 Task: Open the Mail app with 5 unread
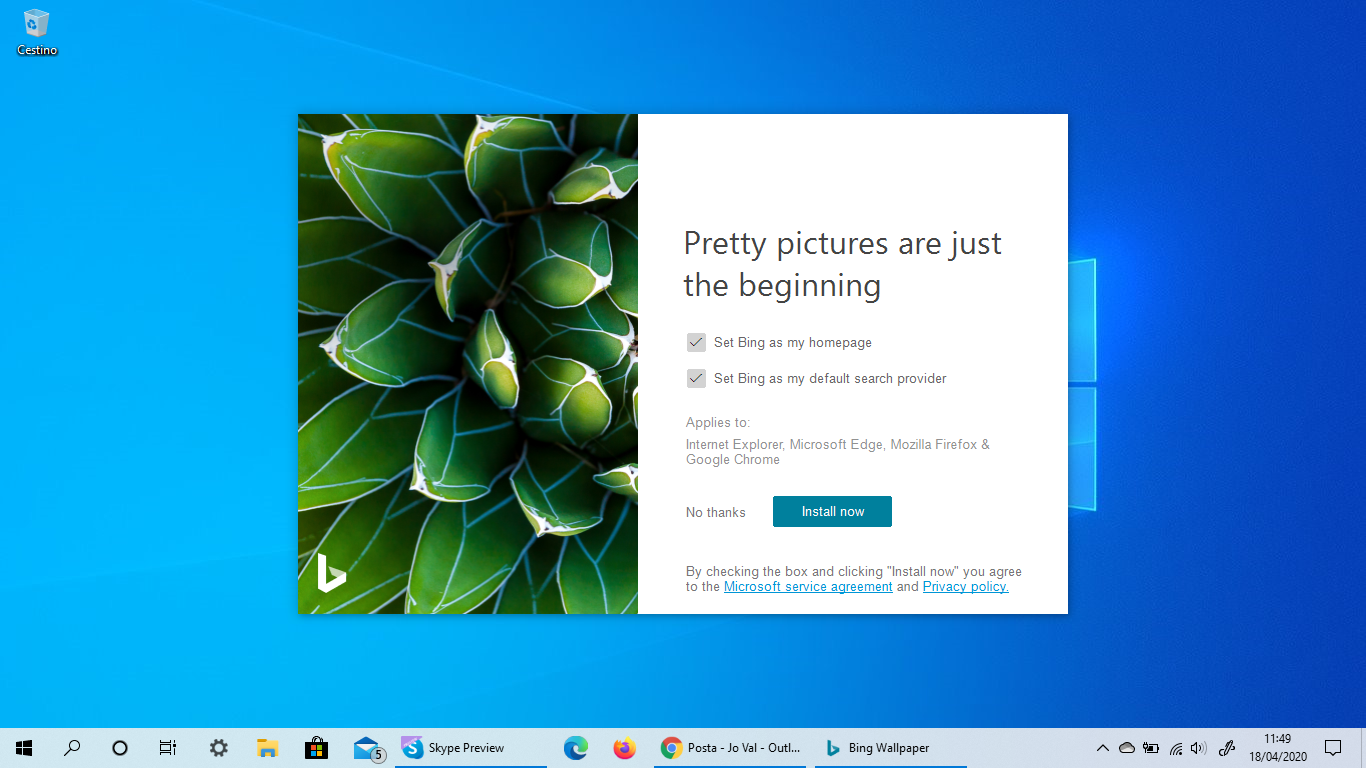368,748
